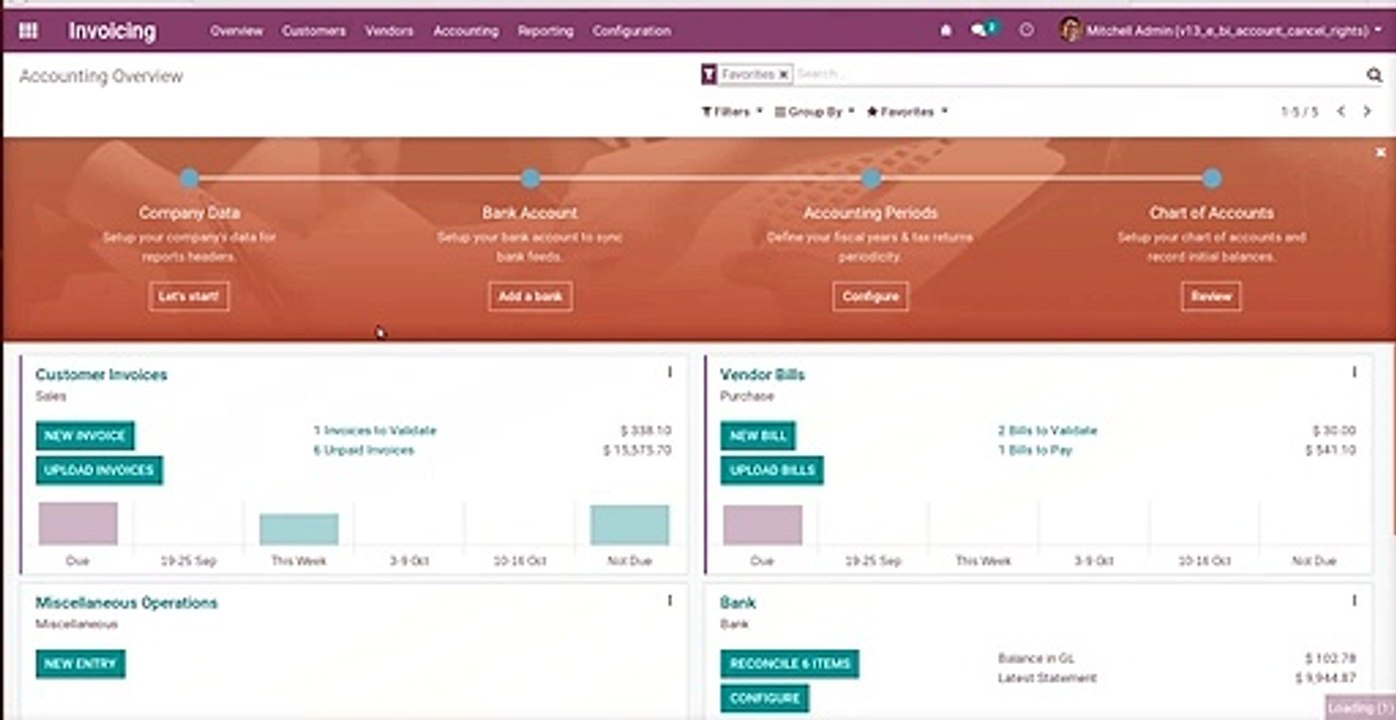This screenshot has width=1396, height=720.
Task: Expand the Group By dropdown
Action: [x=814, y=112]
